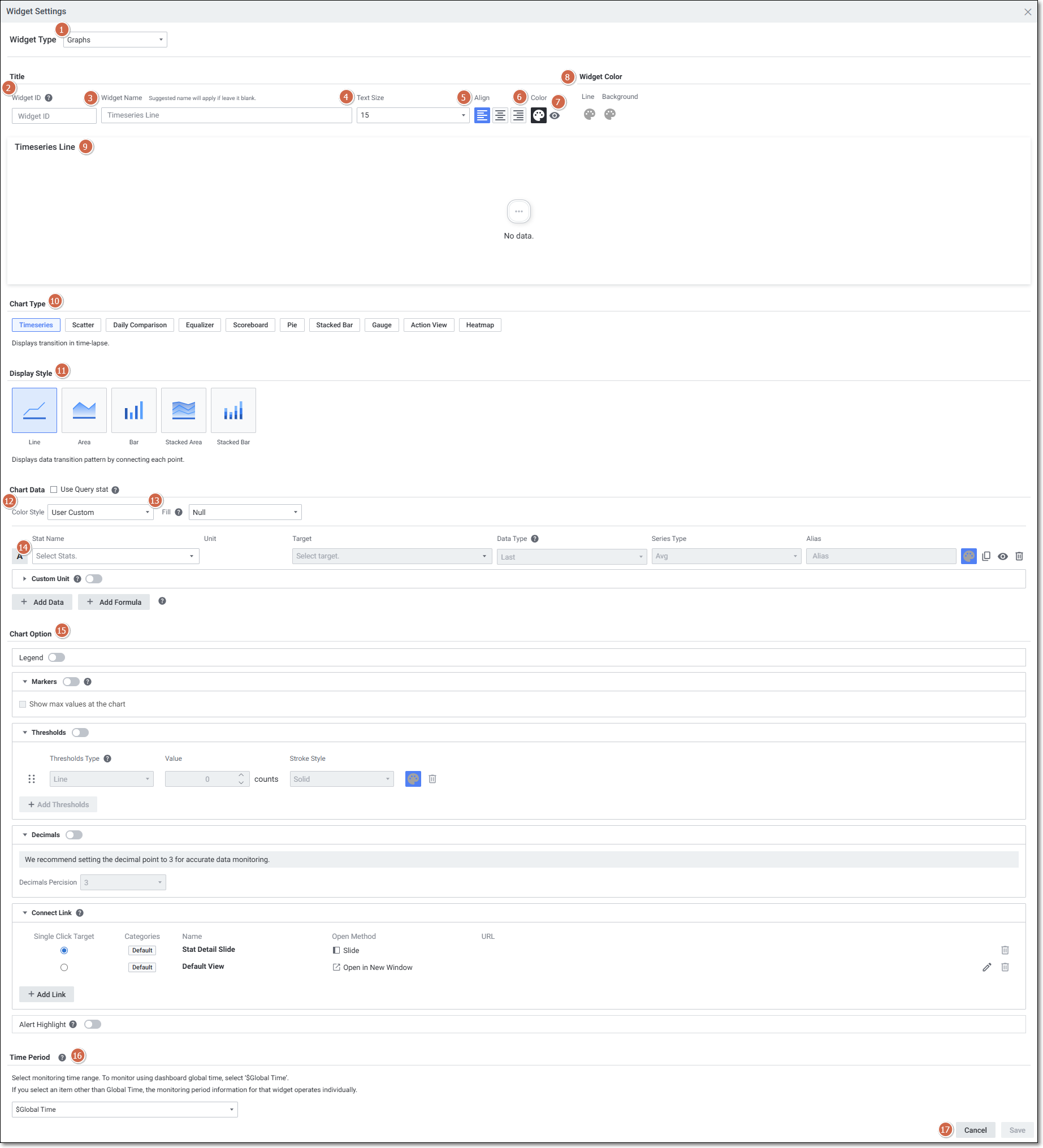The width and height of the screenshot is (1043, 1148).
Task: Click the Add Formula button
Action: (x=114, y=602)
